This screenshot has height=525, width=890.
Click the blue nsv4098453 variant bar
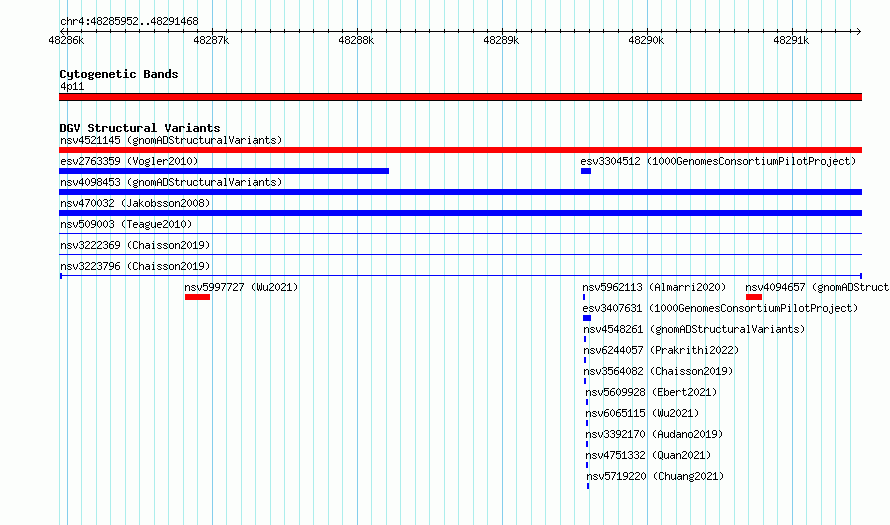click(460, 192)
